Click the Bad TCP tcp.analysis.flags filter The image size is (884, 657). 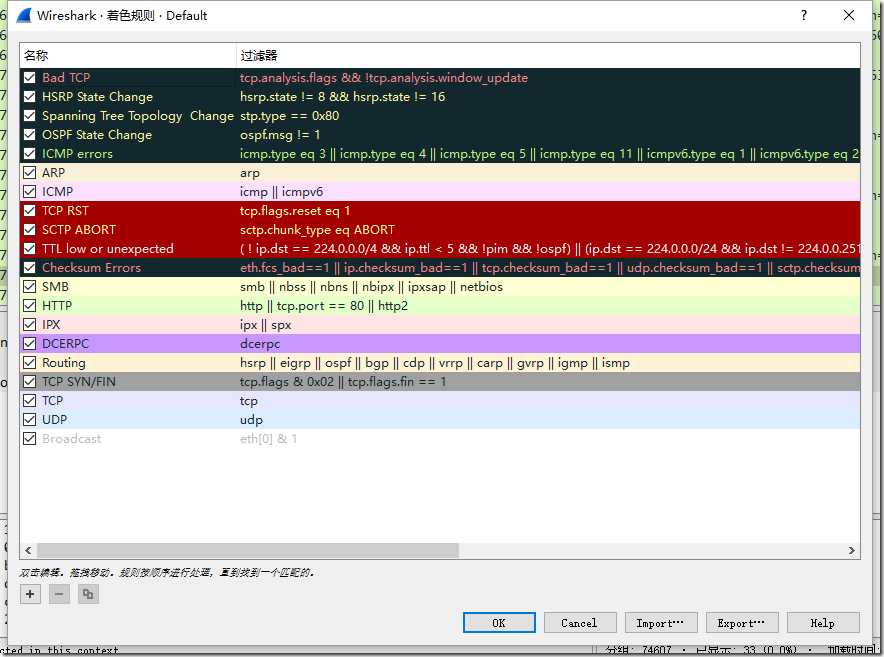384,78
